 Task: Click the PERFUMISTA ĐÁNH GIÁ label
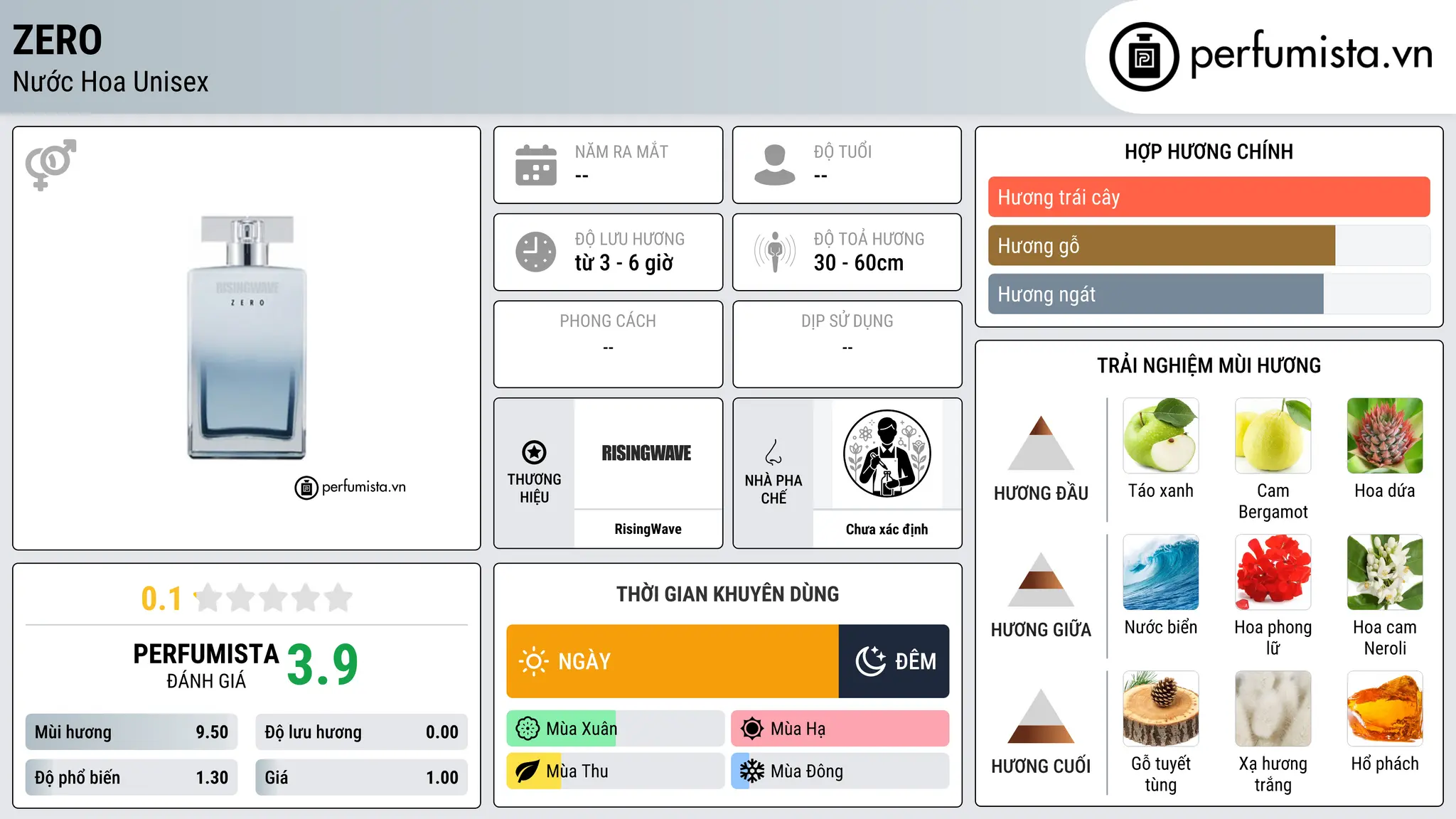pos(206,665)
